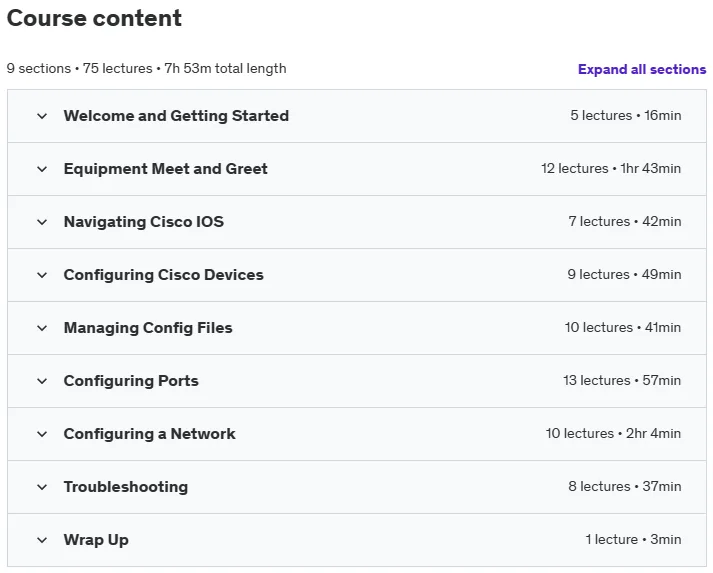The image size is (713, 573).
Task: Select the Configuring Cisco Devices section title
Action: point(164,275)
